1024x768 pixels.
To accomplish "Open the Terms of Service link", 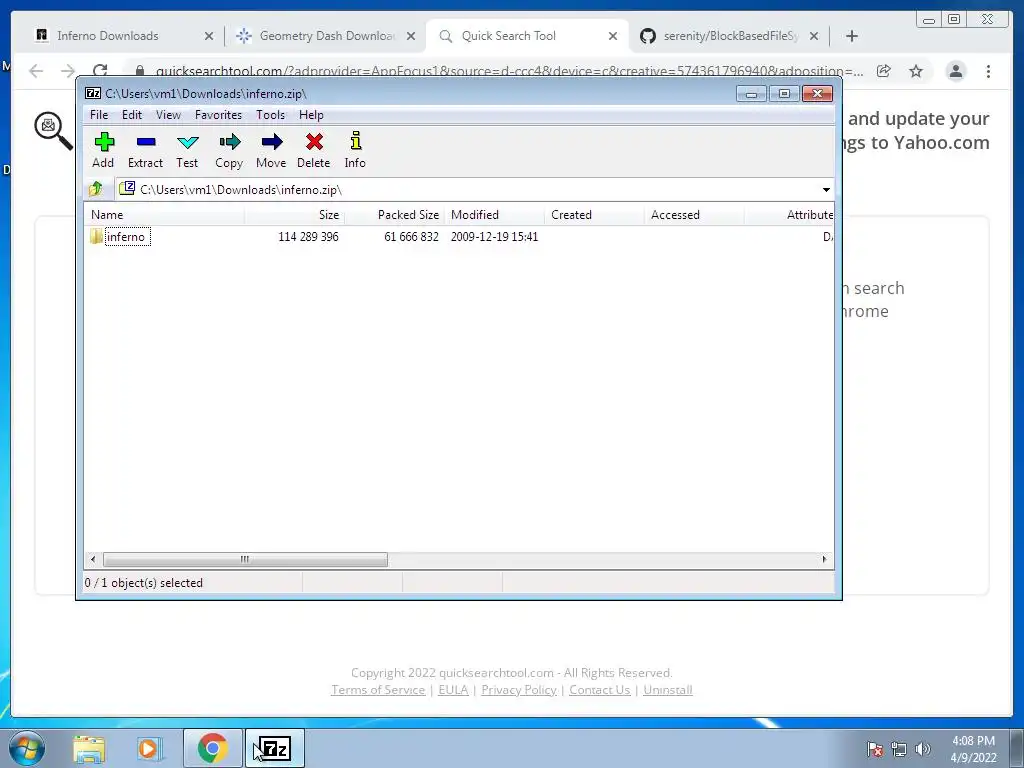I will point(378,690).
